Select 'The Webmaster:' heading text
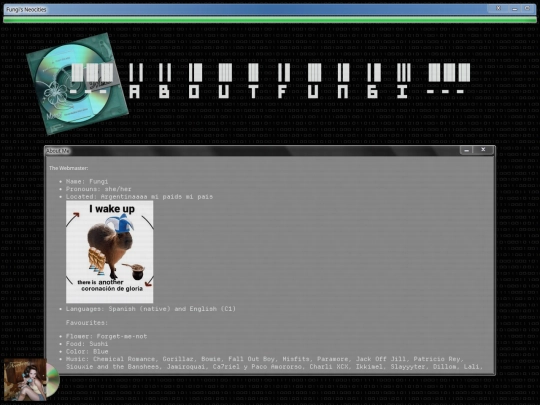This screenshot has width=540, height=405. point(68,168)
